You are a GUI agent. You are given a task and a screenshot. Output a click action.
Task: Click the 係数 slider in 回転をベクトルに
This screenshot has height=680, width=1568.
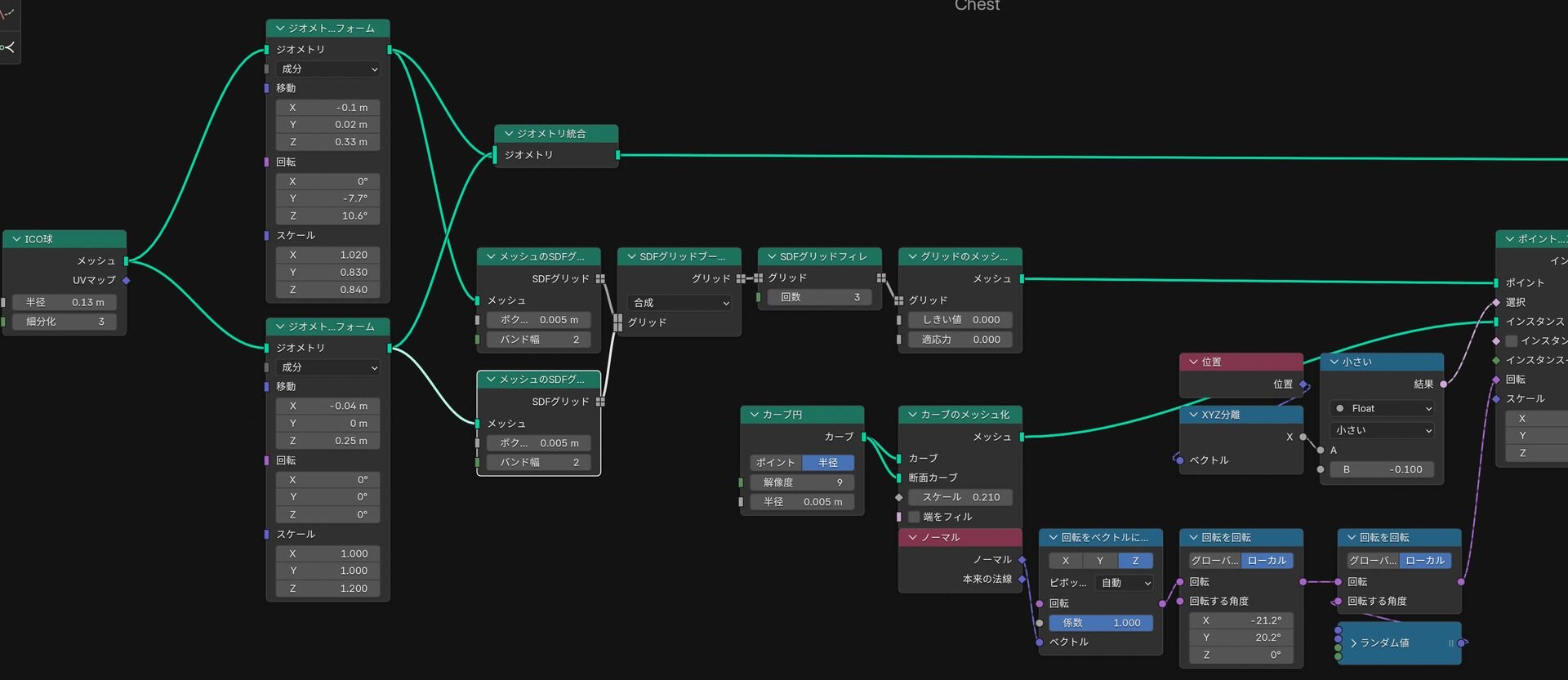pos(1101,623)
